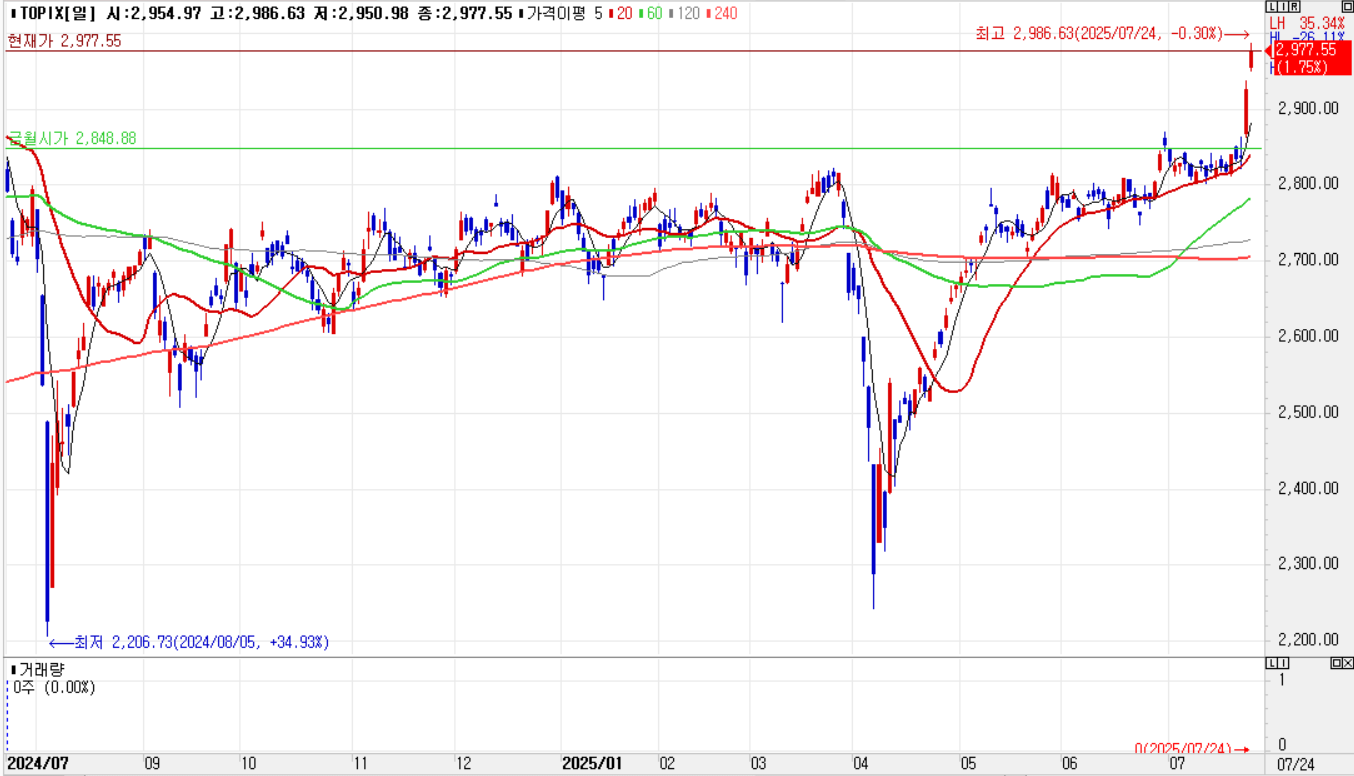The width and height of the screenshot is (1354, 776).
Task: Click the 2025/01 date on time axis
Action: pos(593,763)
